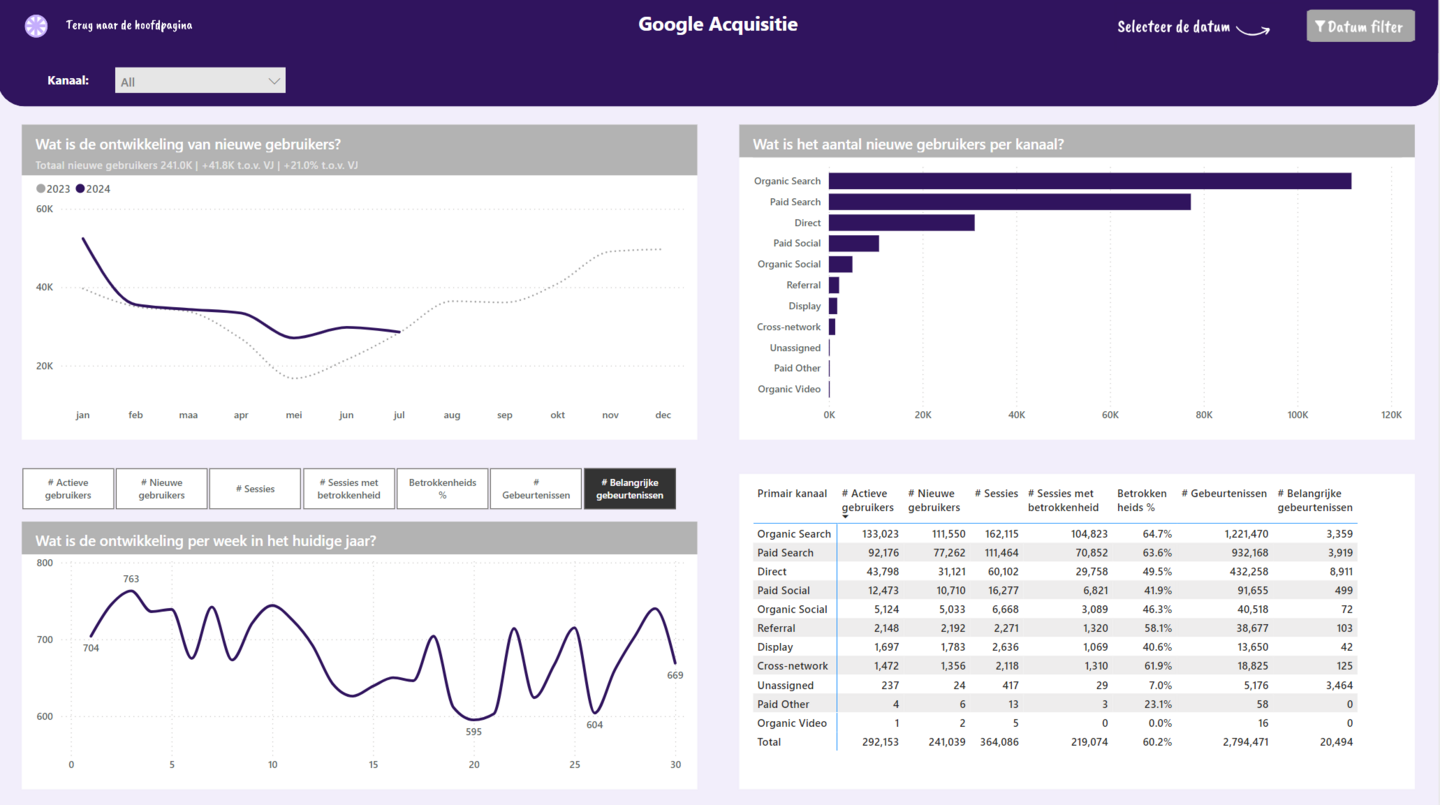
Task: Choose the # Gebeurtenissen metric button
Action: click(x=536, y=489)
